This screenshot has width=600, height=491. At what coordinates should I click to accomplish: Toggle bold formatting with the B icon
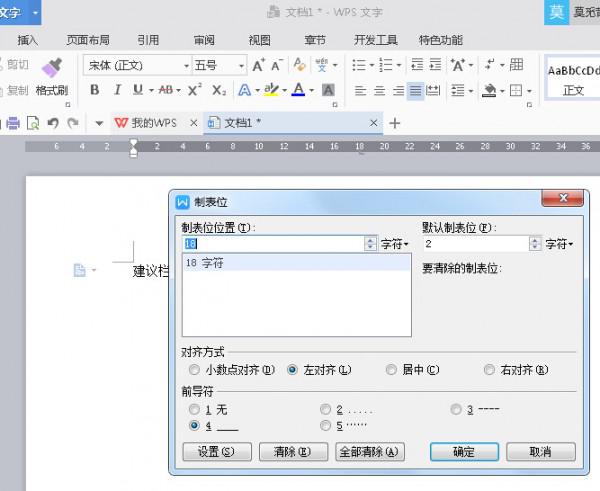[94, 90]
